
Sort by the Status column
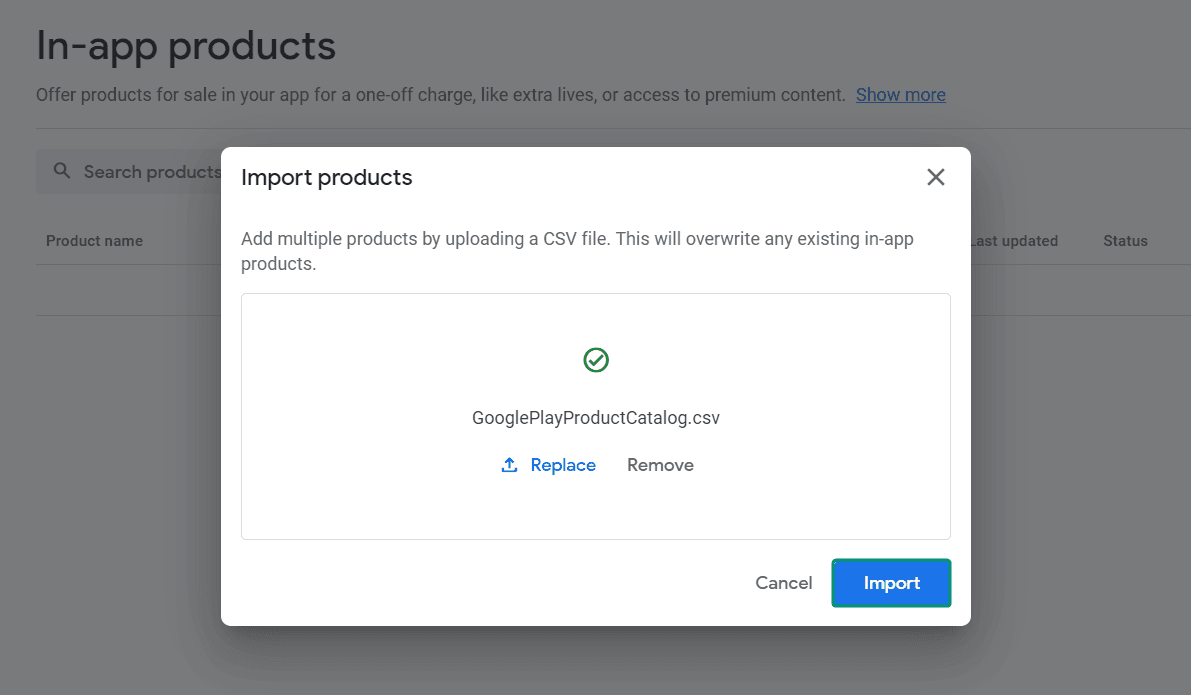click(1124, 241)
